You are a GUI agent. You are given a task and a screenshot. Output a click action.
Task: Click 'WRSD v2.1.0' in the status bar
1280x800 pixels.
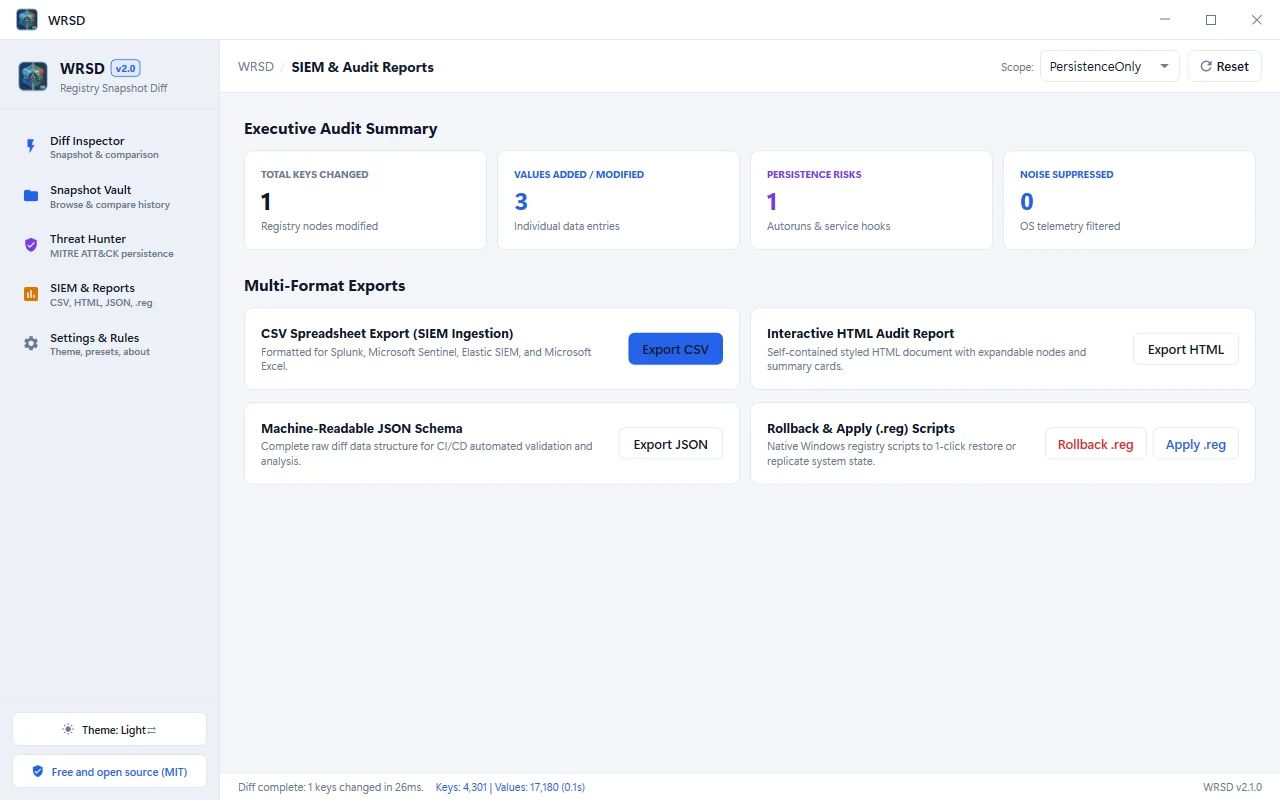(1232, 787)
